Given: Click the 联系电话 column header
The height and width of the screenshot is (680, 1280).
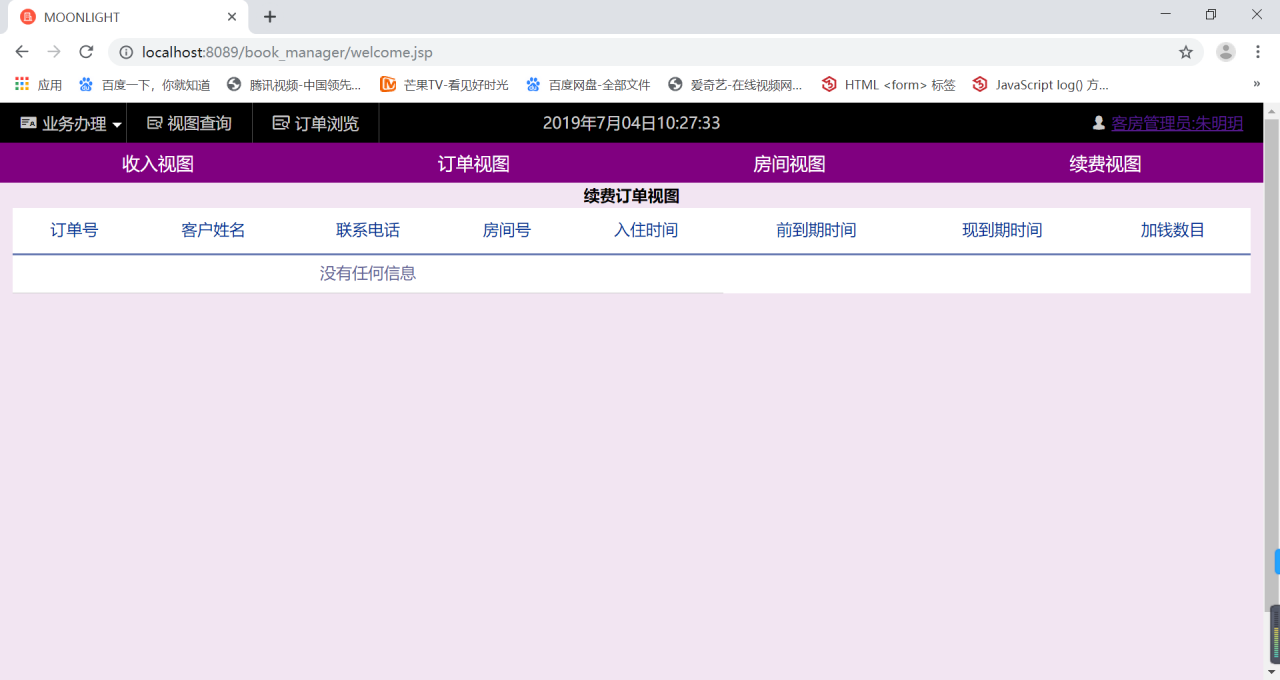Looking at the screenshot, I should coord(368,230).
